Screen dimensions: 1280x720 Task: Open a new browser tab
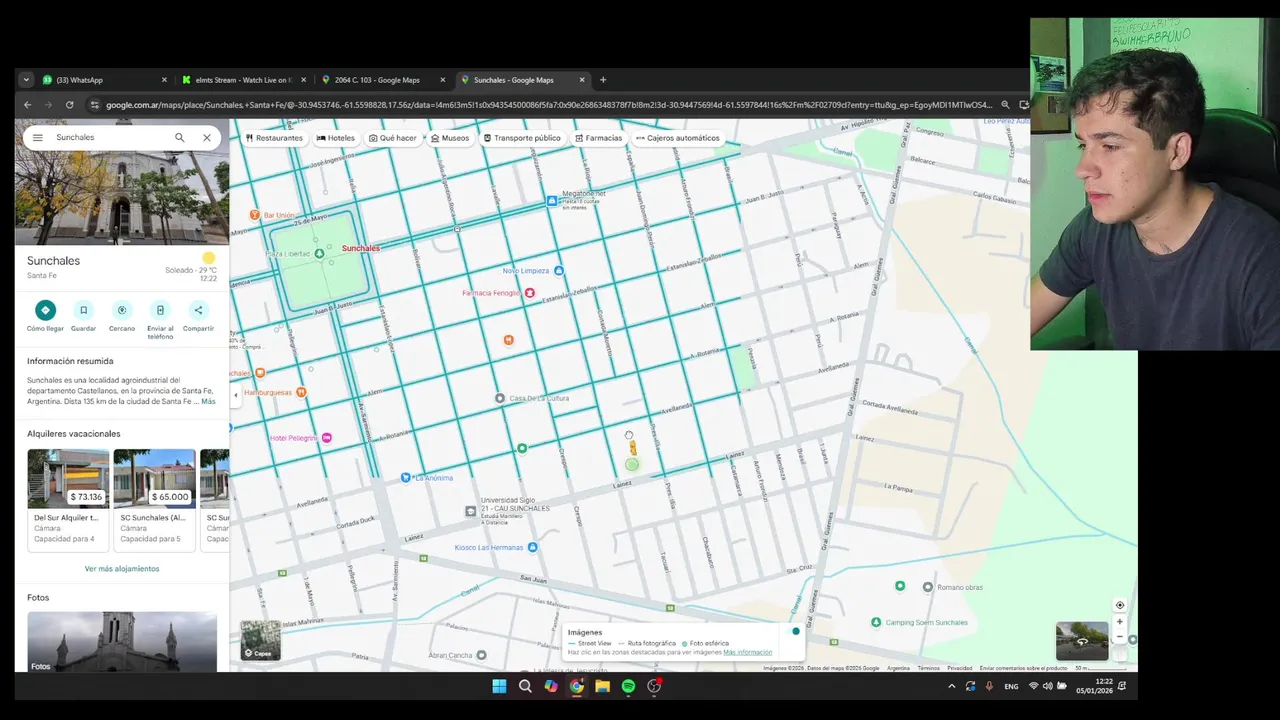tap(603, 80)
